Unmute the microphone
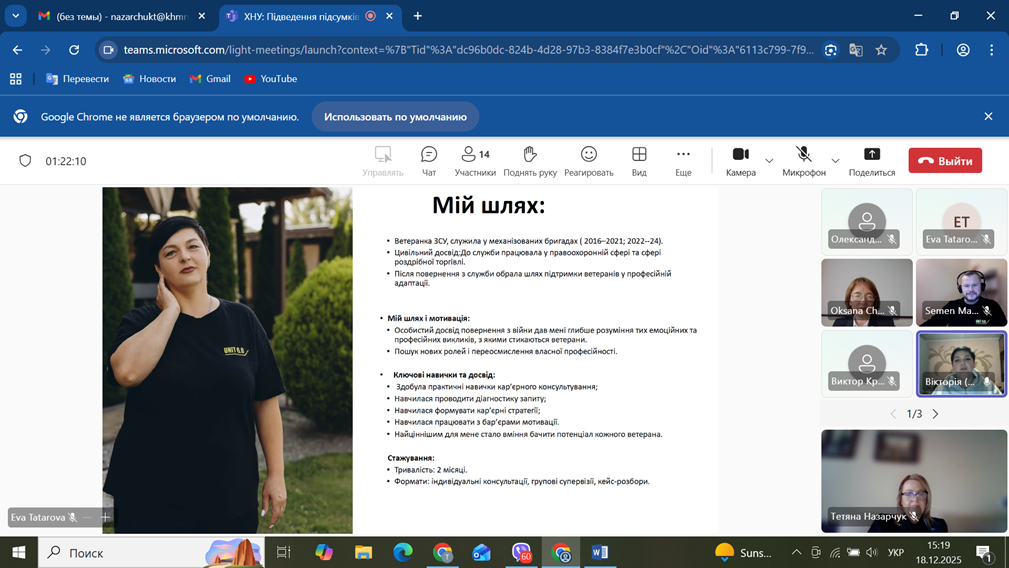The width and height of the screenshot is (1009, 568). (x=803, y=160)
